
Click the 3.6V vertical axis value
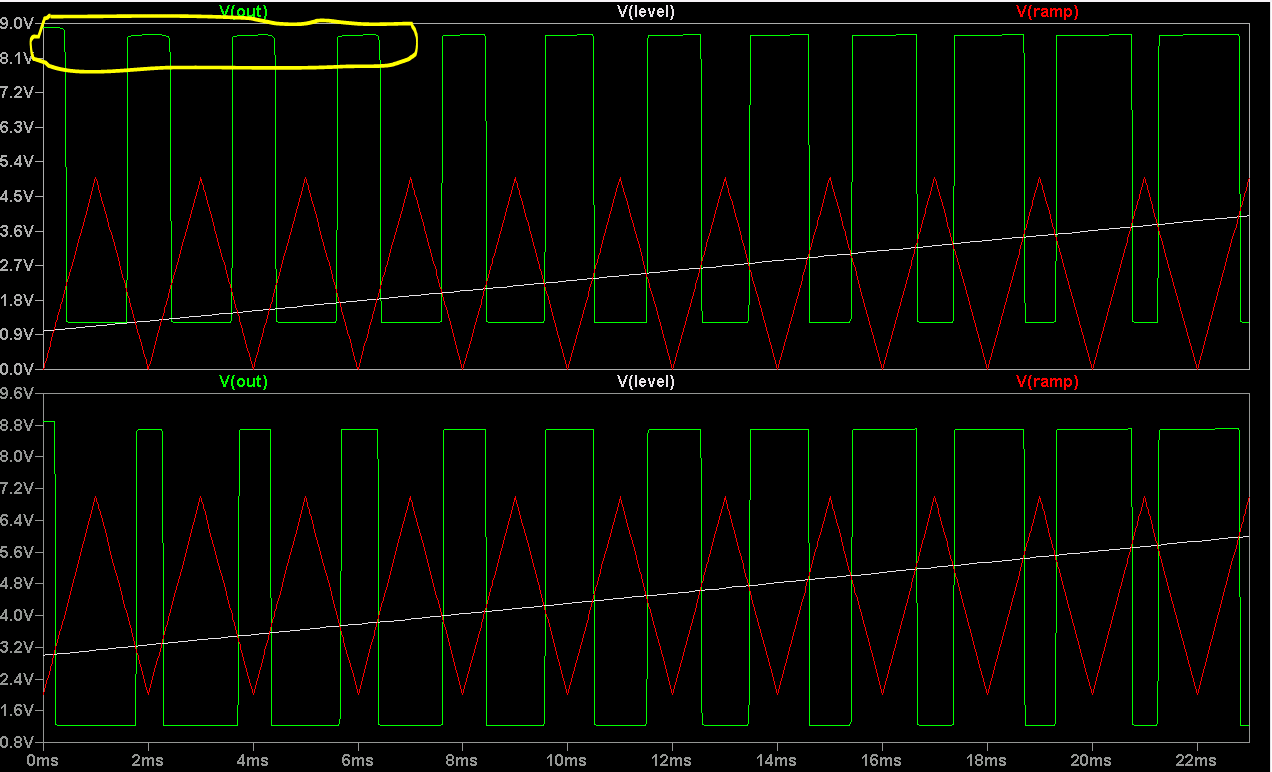click(x=17, y=231)
